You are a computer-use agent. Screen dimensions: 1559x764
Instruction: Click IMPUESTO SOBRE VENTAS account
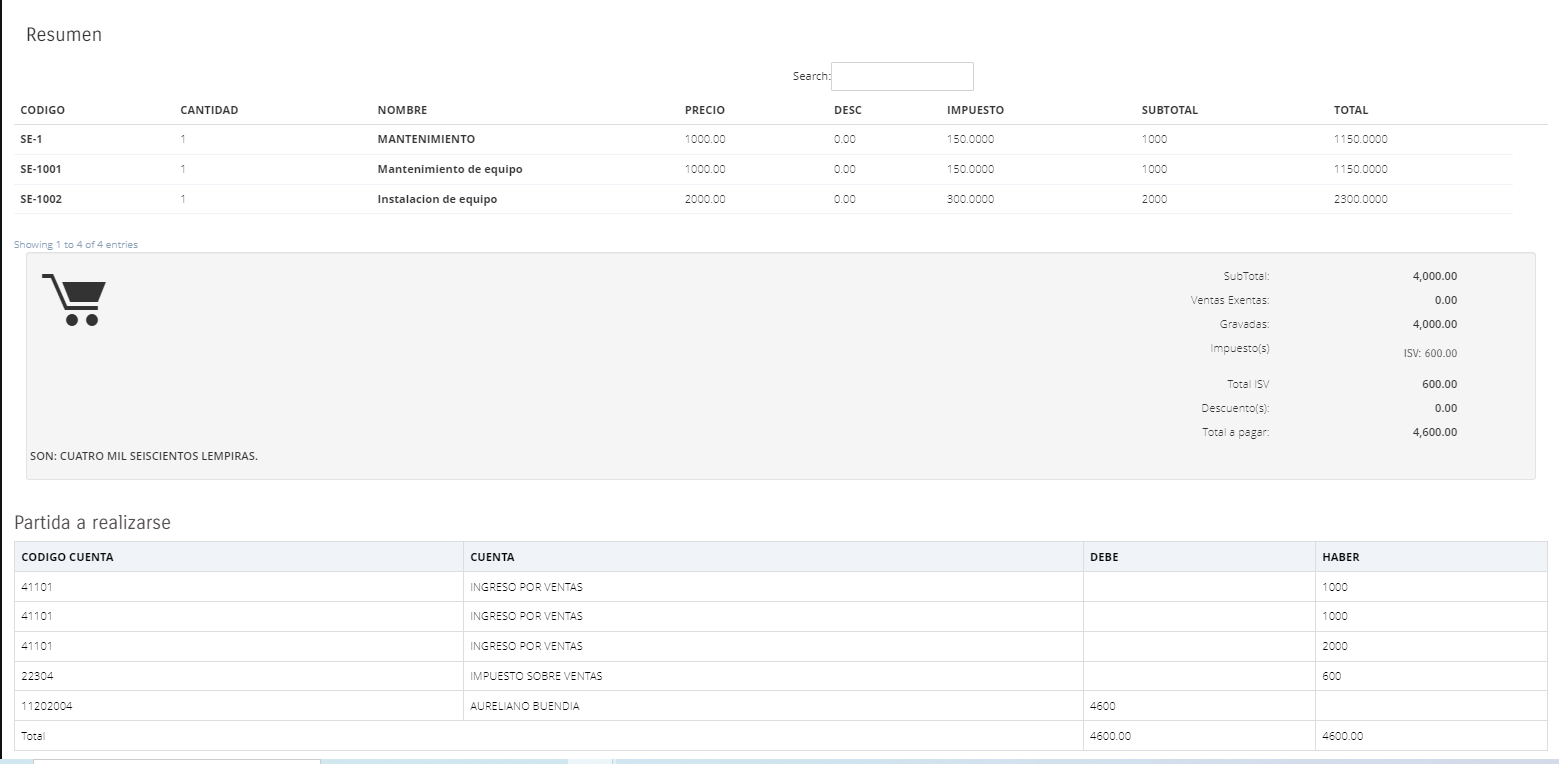coord(536,676)
